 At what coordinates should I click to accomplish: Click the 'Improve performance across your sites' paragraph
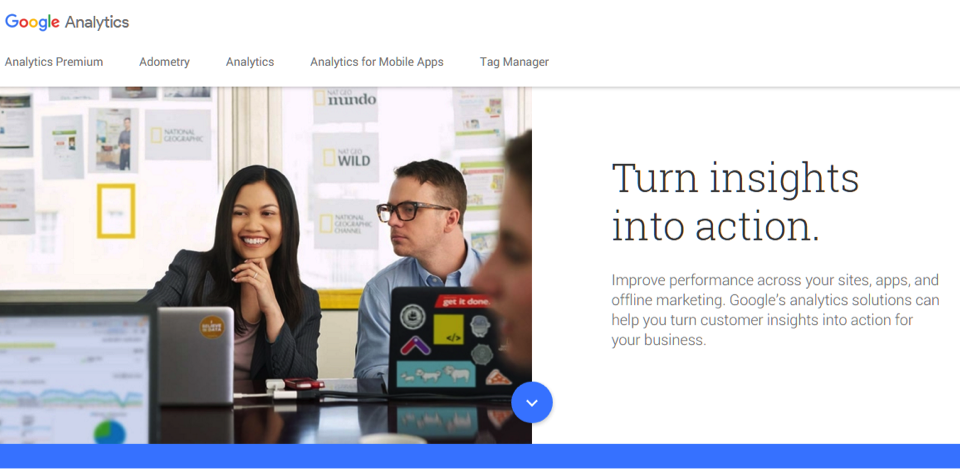774,310
